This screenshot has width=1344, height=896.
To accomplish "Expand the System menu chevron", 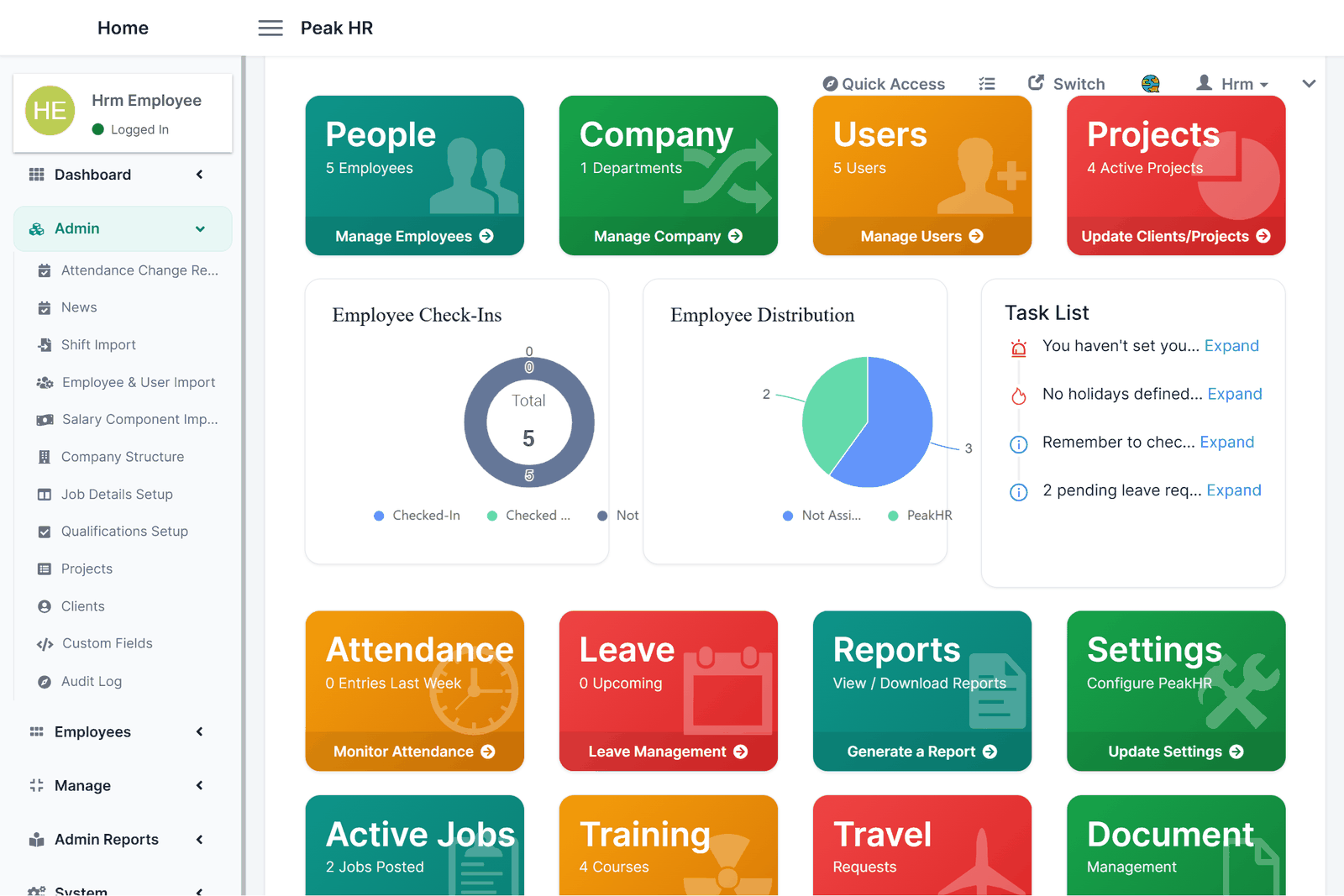I will 199,892.
